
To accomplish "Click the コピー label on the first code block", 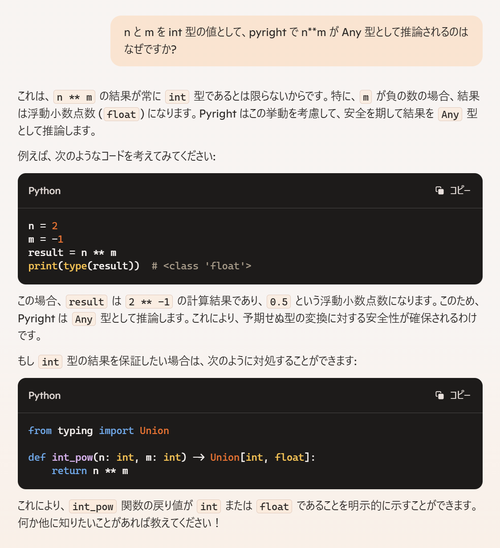I will [x=460, y=190].
